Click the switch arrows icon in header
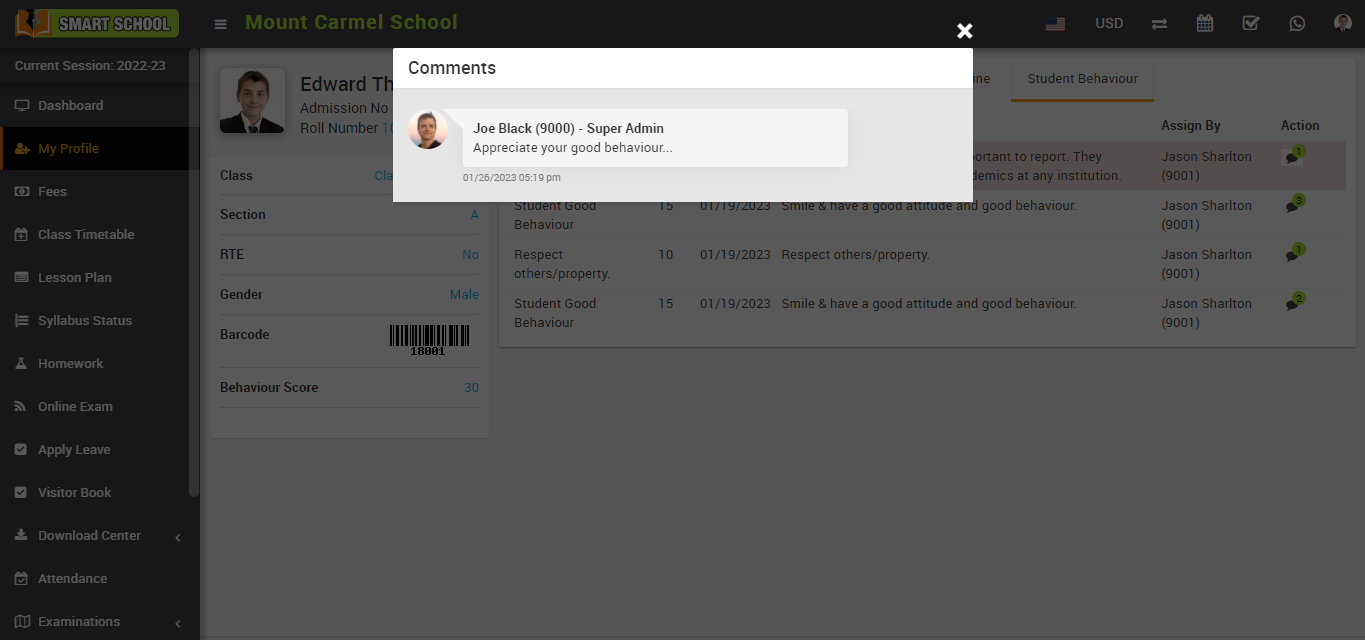Viewport: 1365px width, 640px height. (1159, 24)
